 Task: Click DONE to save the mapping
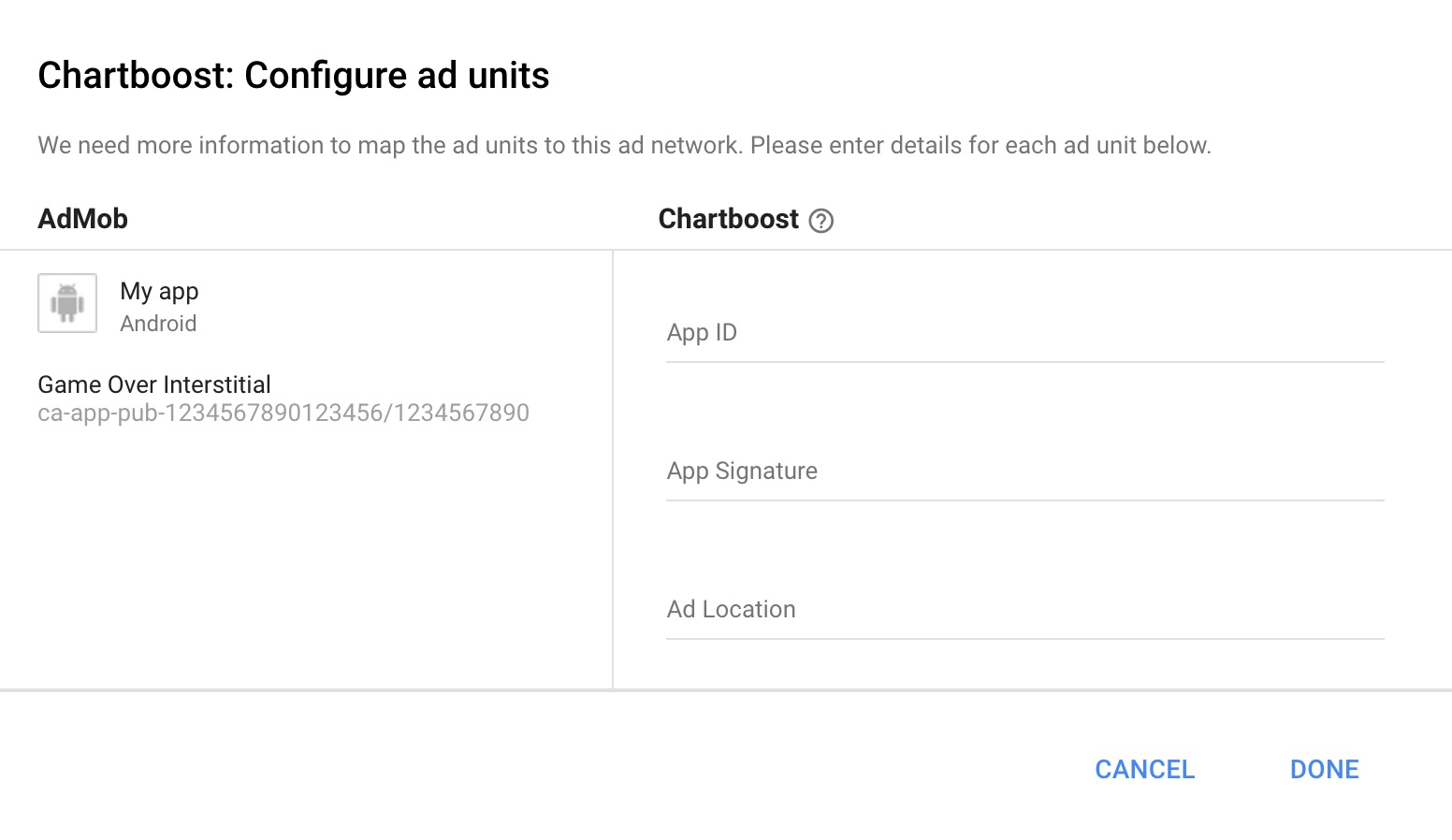click(1324, 769)
